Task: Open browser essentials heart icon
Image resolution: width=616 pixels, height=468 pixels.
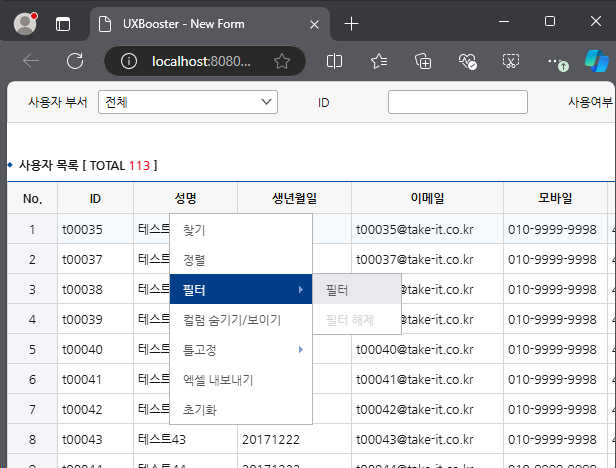Action: point(467,61)
